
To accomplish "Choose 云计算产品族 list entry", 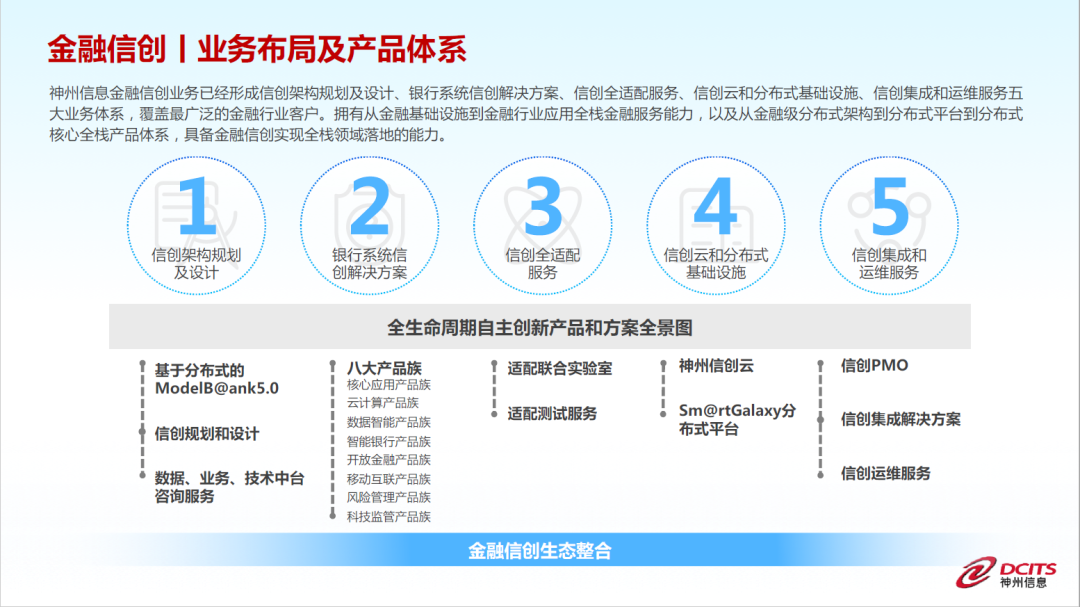I will [382, 403].
